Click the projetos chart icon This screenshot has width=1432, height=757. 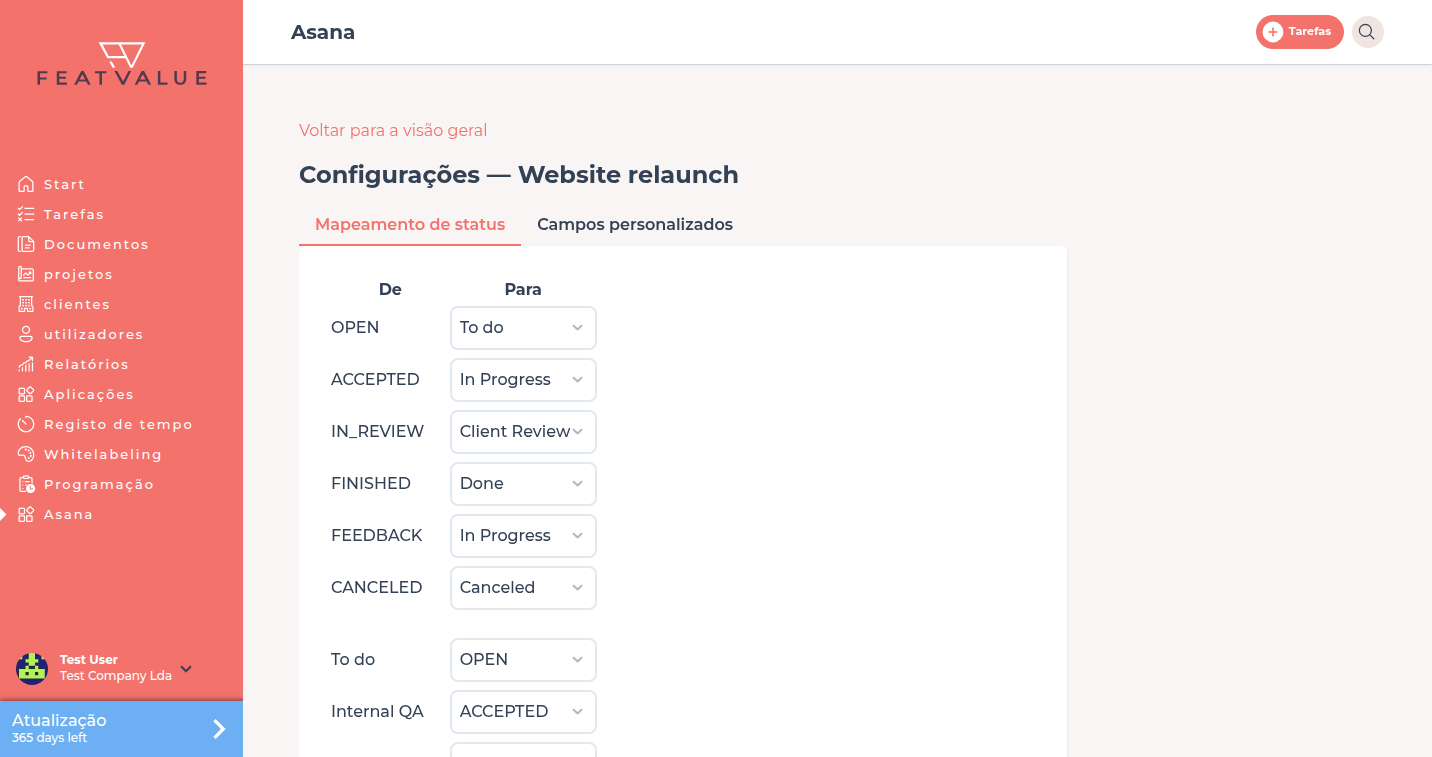pyautogui.click(x=26, y=274)
